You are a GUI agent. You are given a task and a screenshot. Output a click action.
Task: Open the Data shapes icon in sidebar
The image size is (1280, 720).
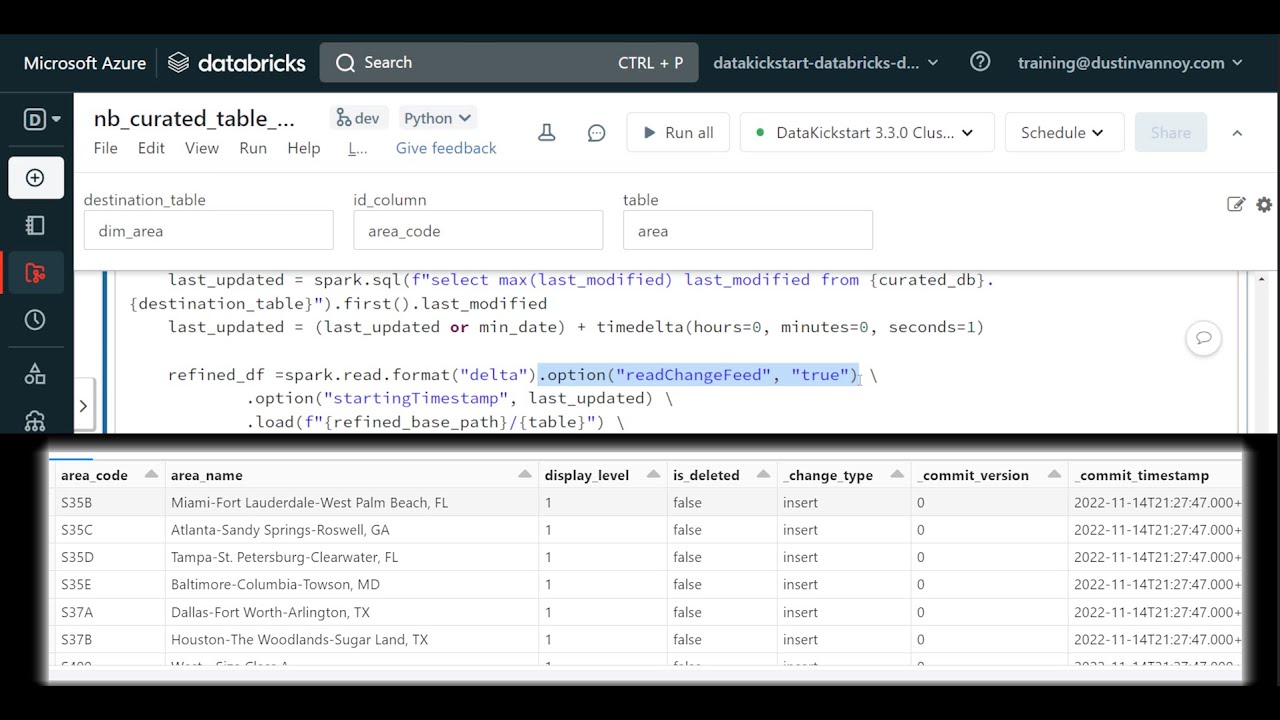coord(35,374)
